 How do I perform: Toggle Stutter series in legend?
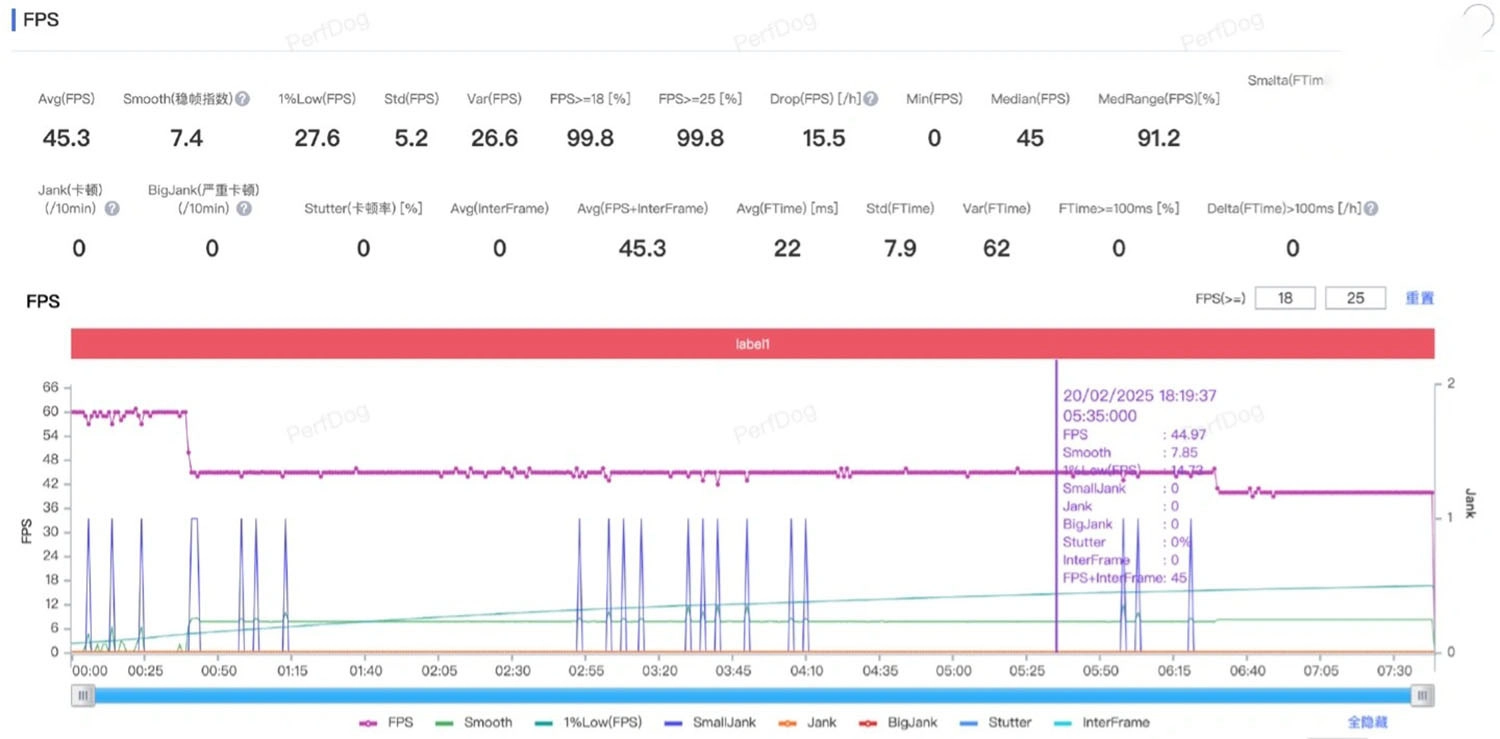(995, 722)
